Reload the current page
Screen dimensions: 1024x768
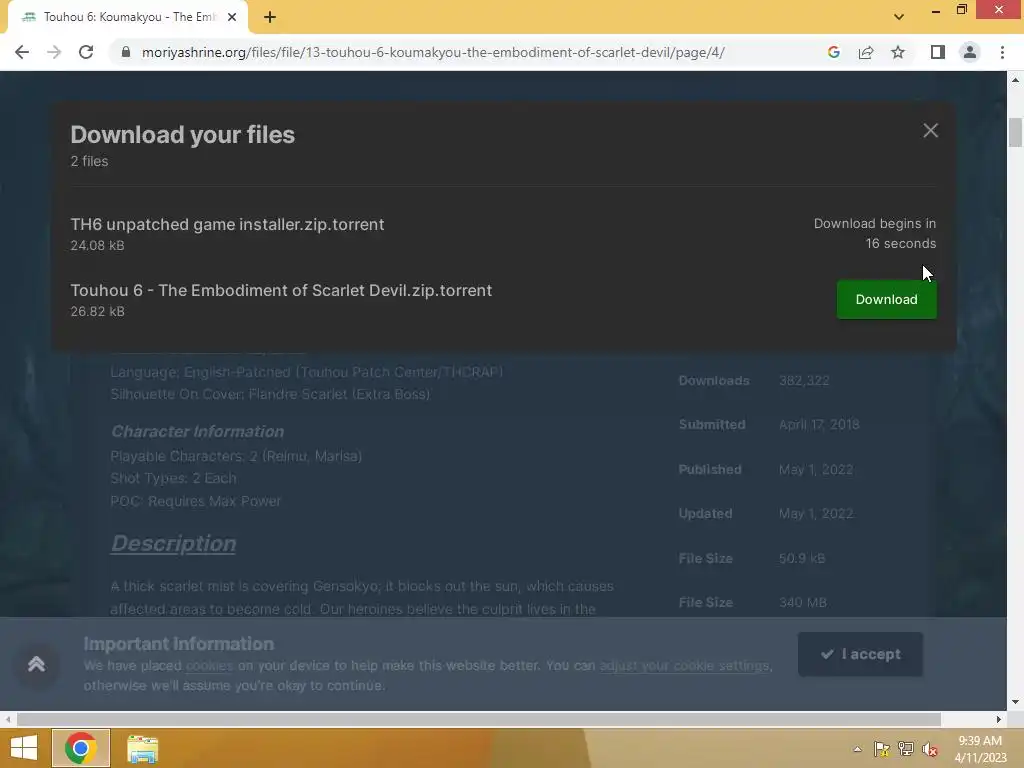pos(86,52)
